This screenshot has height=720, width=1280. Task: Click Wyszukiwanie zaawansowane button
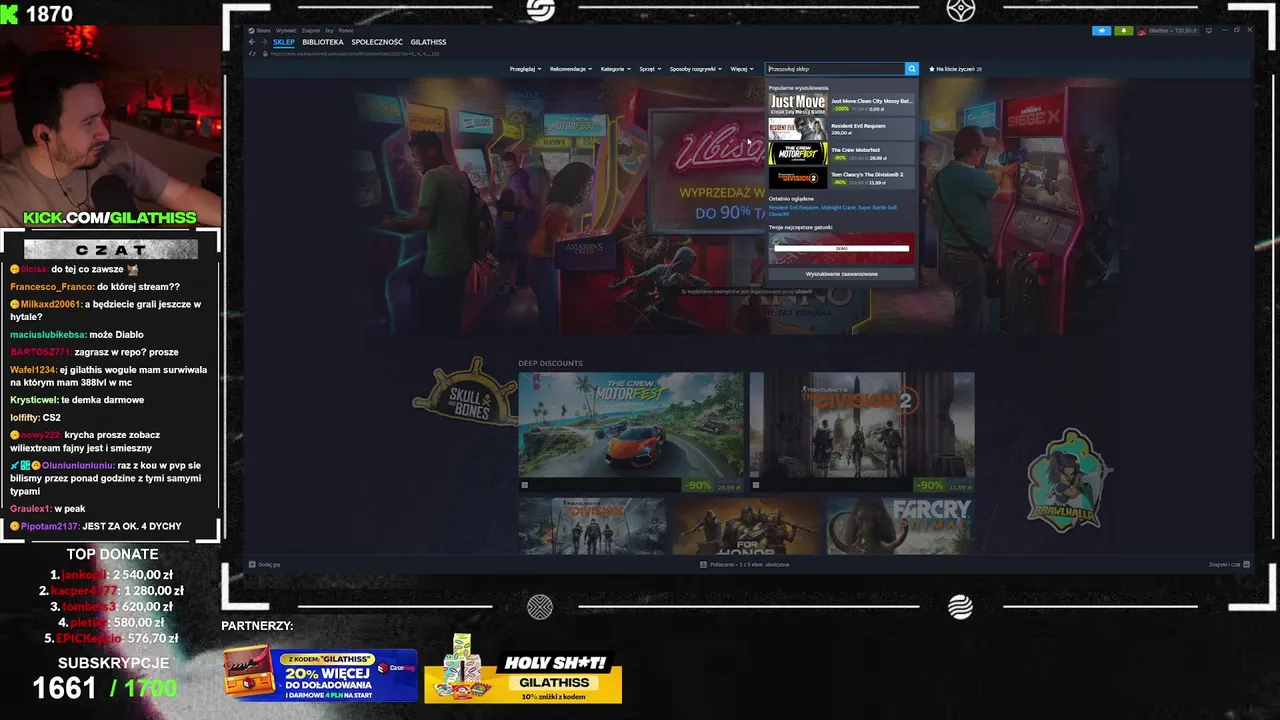[x=842, y=274]
